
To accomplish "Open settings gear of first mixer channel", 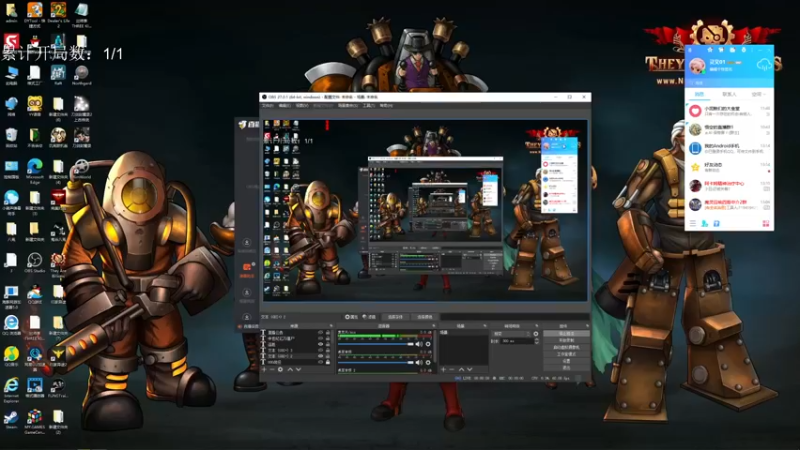I will click(x=428, y=344).
